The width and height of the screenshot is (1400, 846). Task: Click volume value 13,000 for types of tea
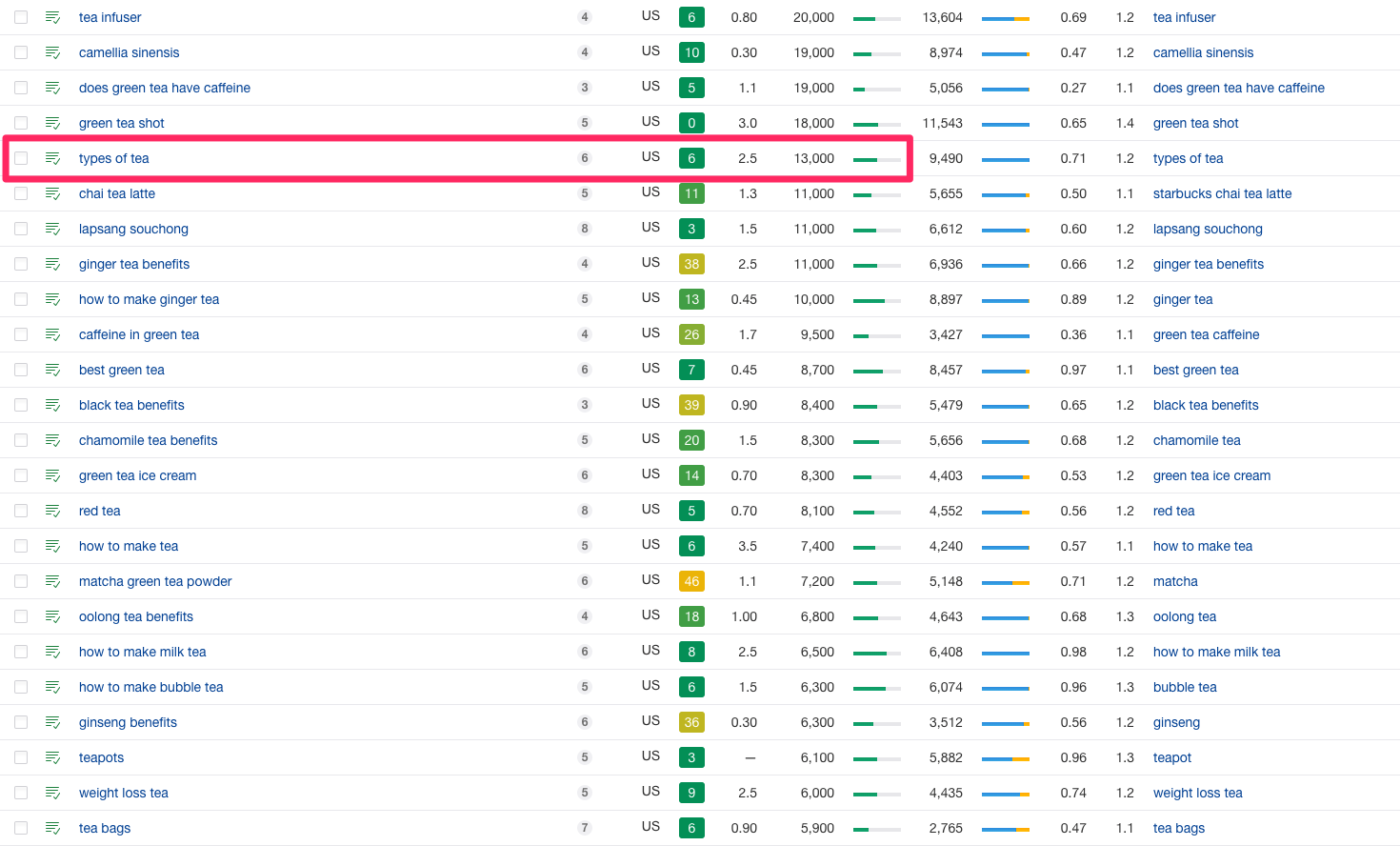814,158
